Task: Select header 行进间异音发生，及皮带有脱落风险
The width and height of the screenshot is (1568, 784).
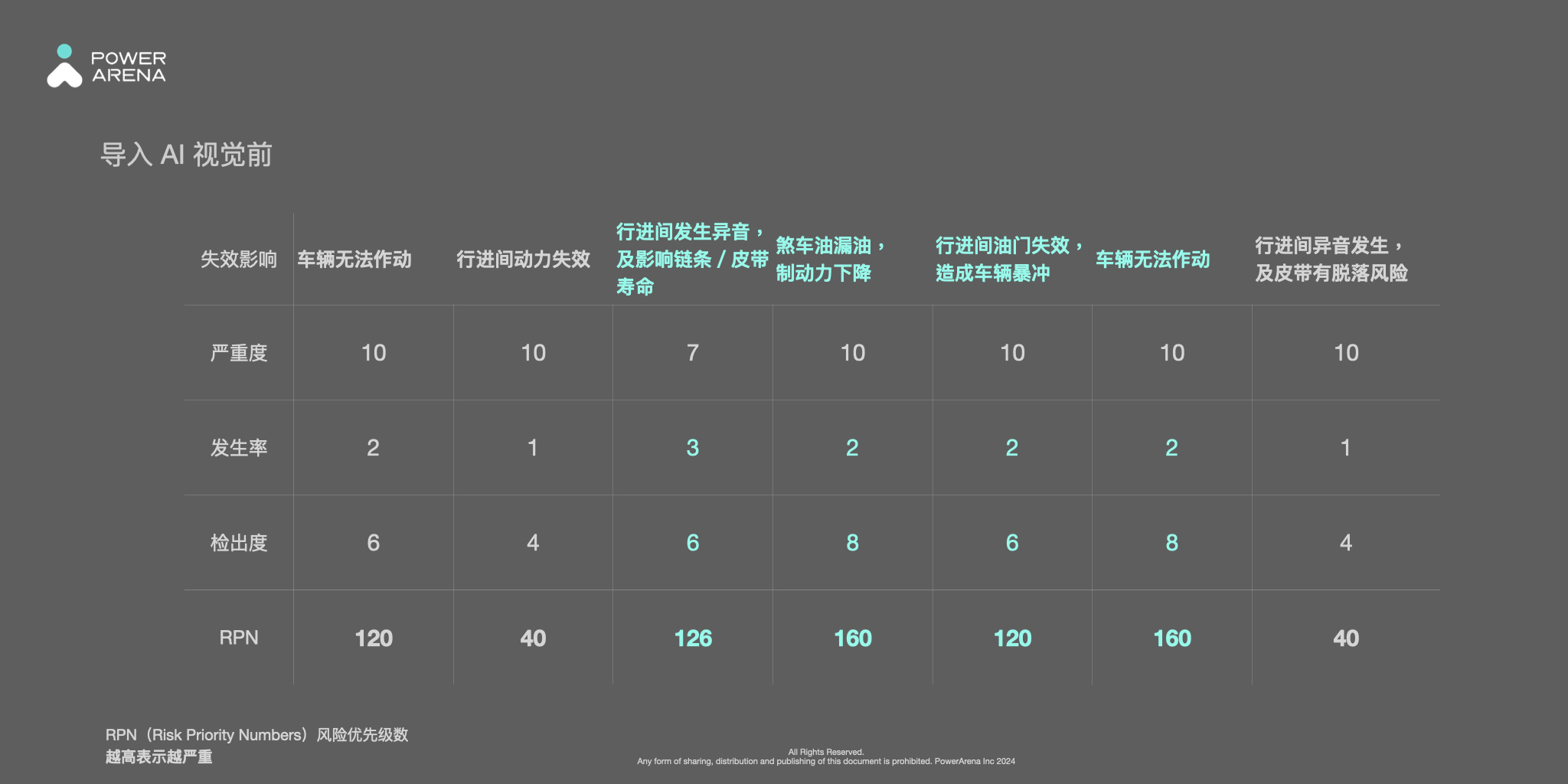Action: [1331, 260]
